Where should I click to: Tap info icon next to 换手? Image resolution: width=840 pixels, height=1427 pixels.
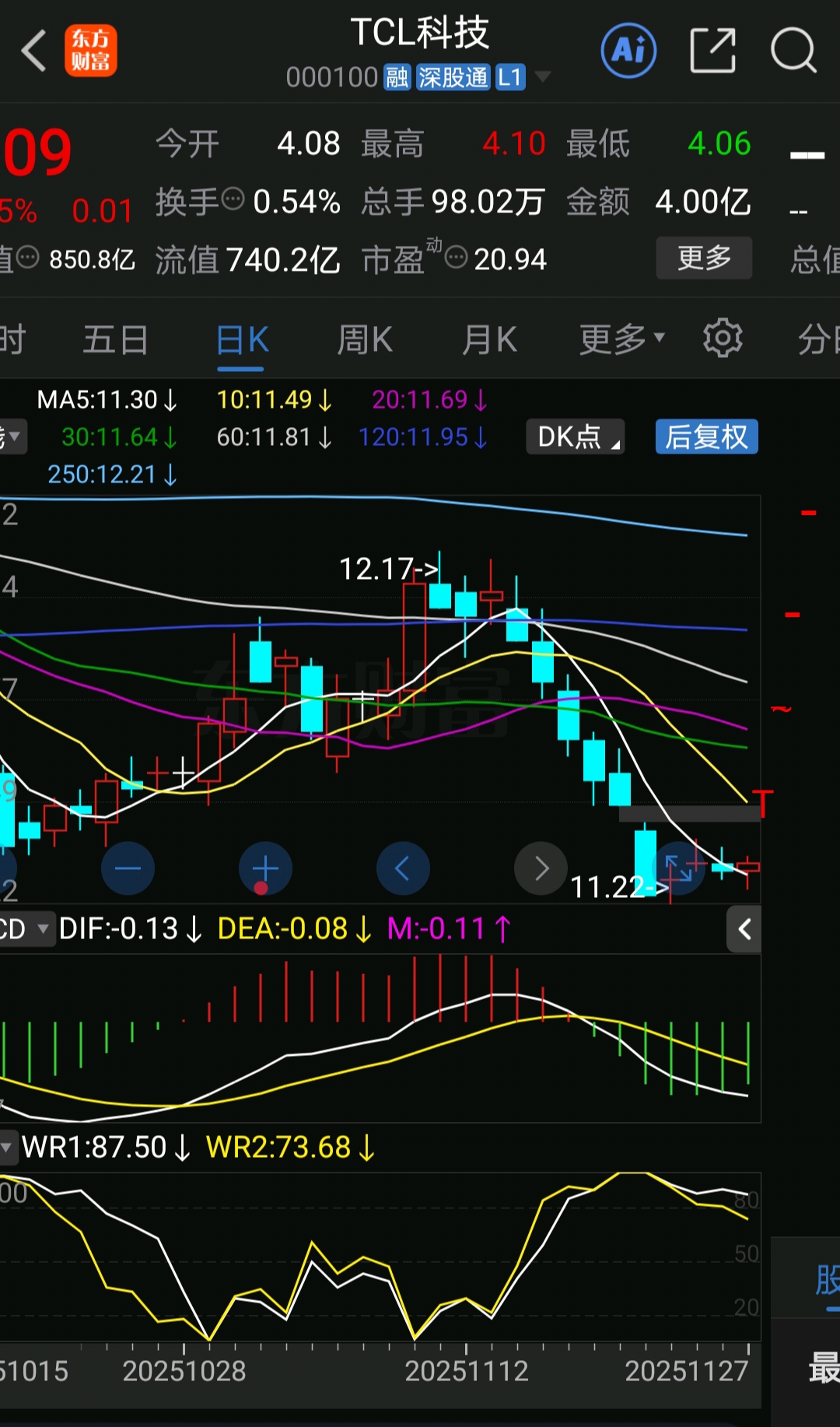coord(233,199)
